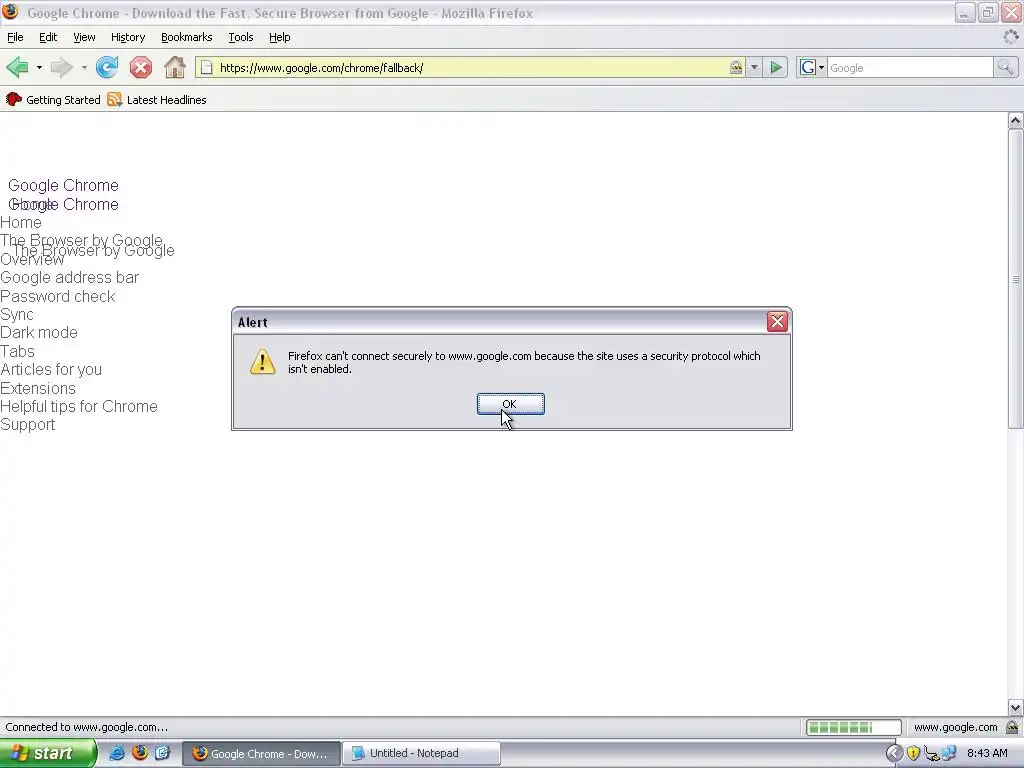This screenshot has height=768, width=1024.
Task: Click the Windows start button
Action: pyautogui.click(x=47, y=753)
